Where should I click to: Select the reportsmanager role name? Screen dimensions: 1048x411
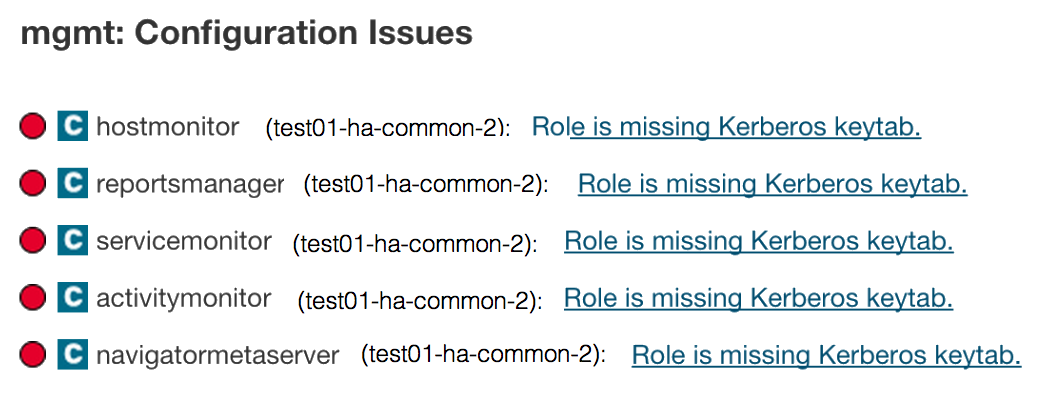190,184
